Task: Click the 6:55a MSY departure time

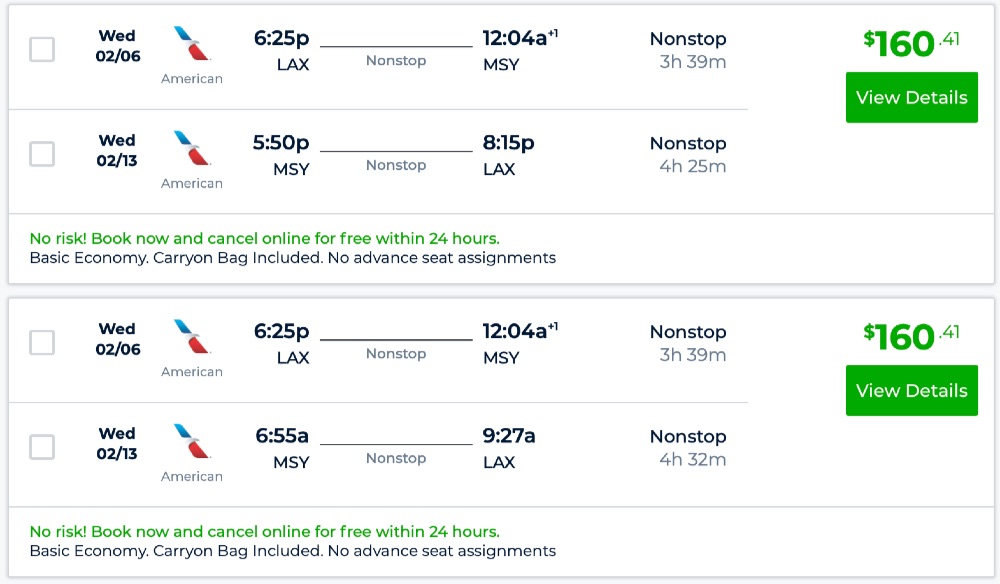Action: (282, 436)
